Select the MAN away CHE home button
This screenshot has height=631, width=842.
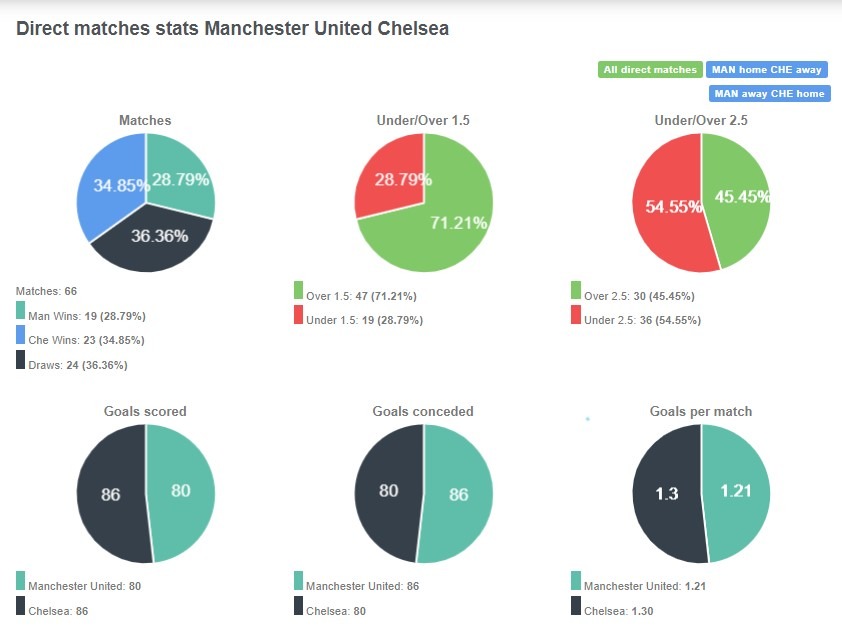coord(769,93)
